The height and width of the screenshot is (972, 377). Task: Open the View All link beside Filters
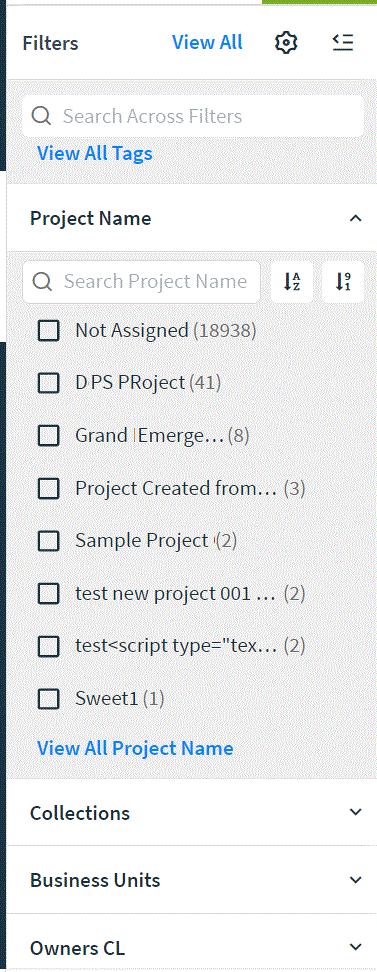(x=207, y=42)
